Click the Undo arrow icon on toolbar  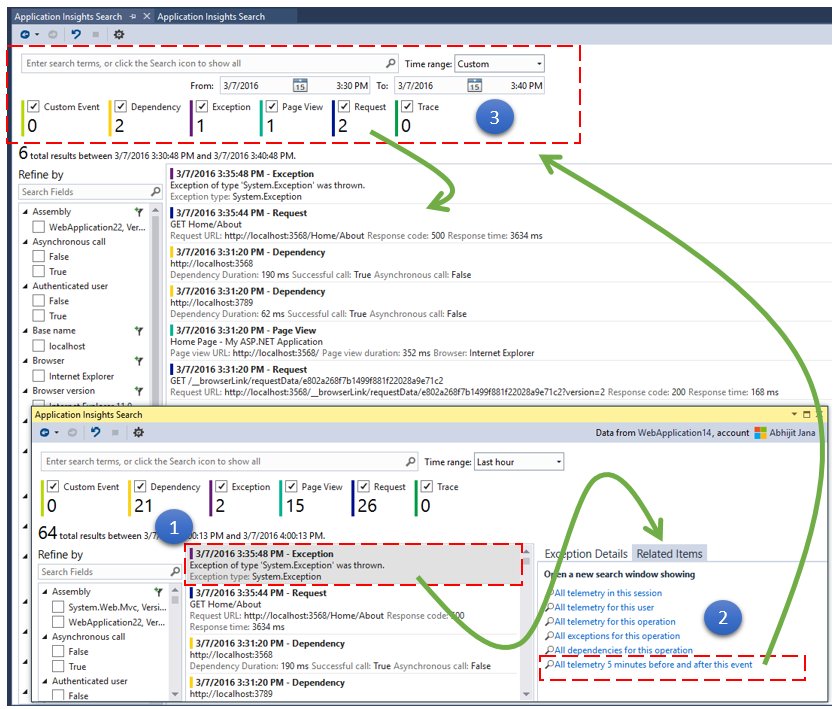pyautogui.click(x=77, y=34)
